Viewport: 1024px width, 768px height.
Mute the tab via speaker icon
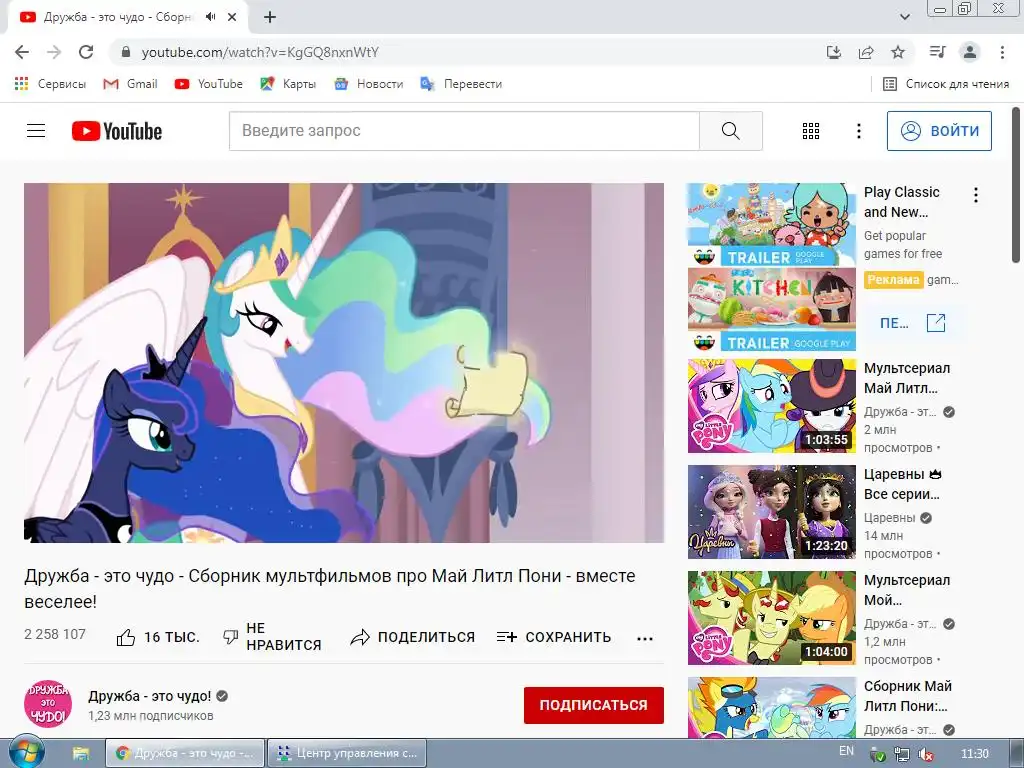210,17
